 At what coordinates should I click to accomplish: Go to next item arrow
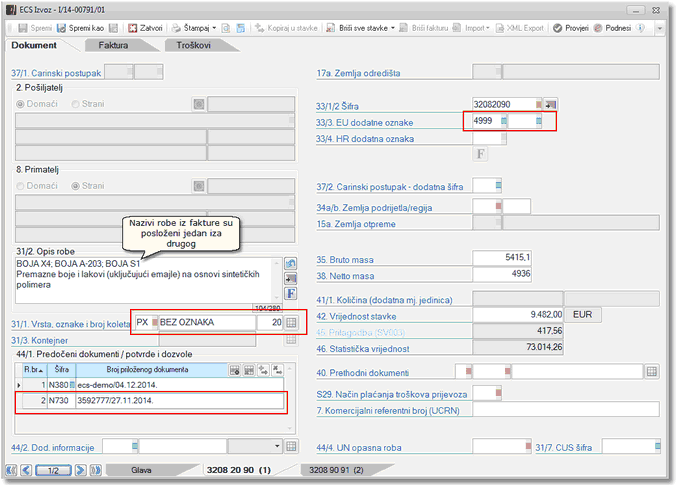tap(80, 470)
